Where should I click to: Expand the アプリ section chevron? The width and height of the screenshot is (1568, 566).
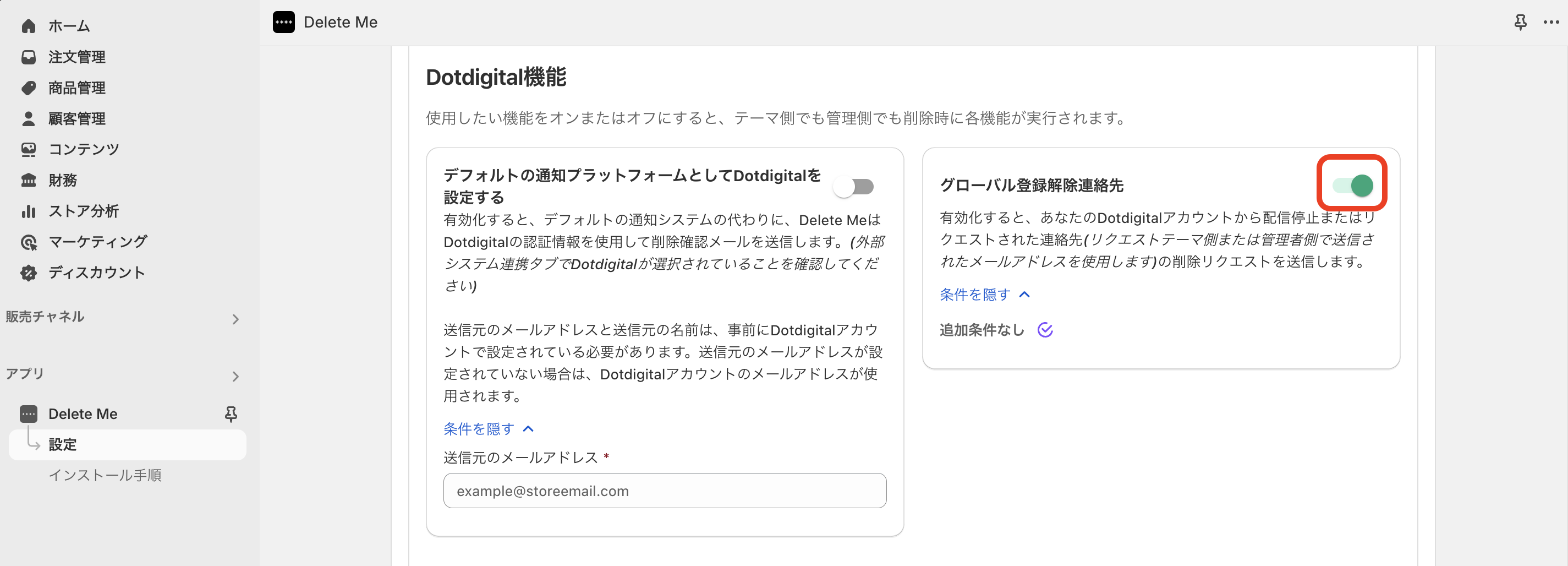tap(235, 377)
